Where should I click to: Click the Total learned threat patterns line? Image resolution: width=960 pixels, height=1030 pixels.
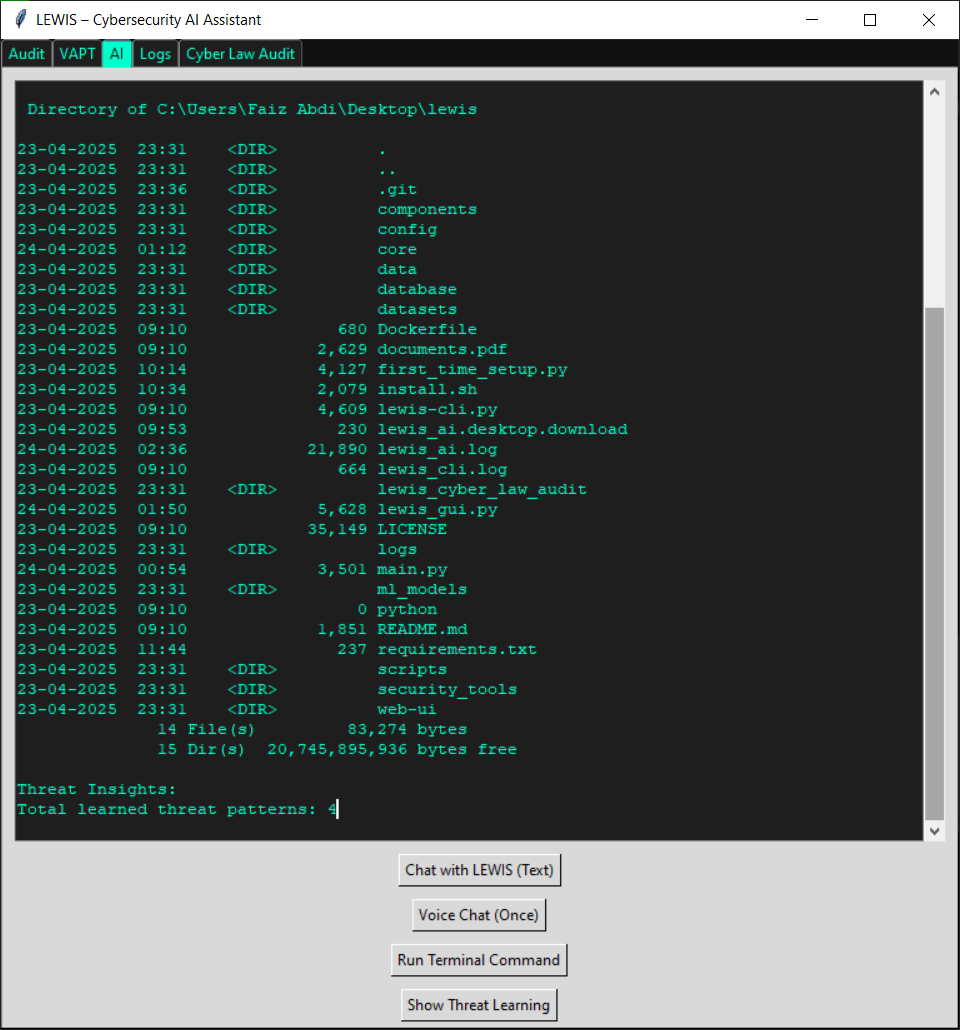coord(177,809)
